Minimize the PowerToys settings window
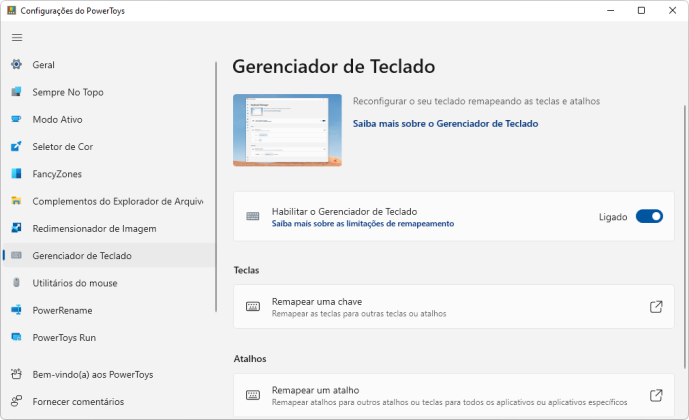This screenshot has width=689, height=420. 610,10
